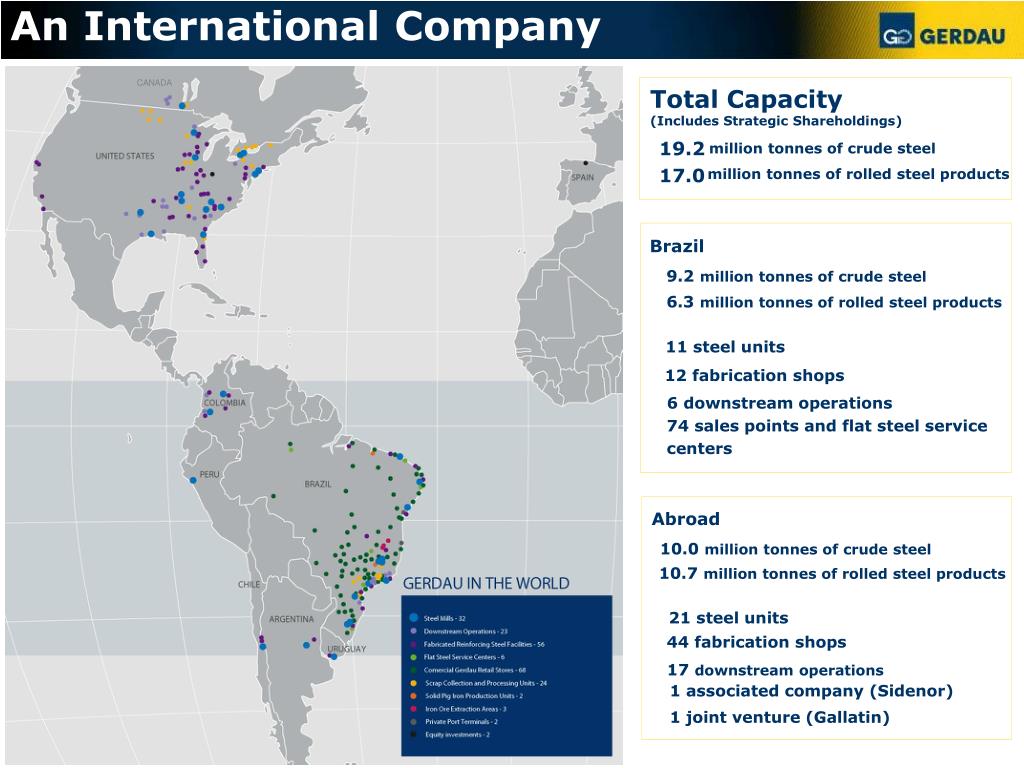Click the purple Fabricated Reinforcing Steel Facilities dot
Viewport: 1024px width, 768px height.
point(413,644)
